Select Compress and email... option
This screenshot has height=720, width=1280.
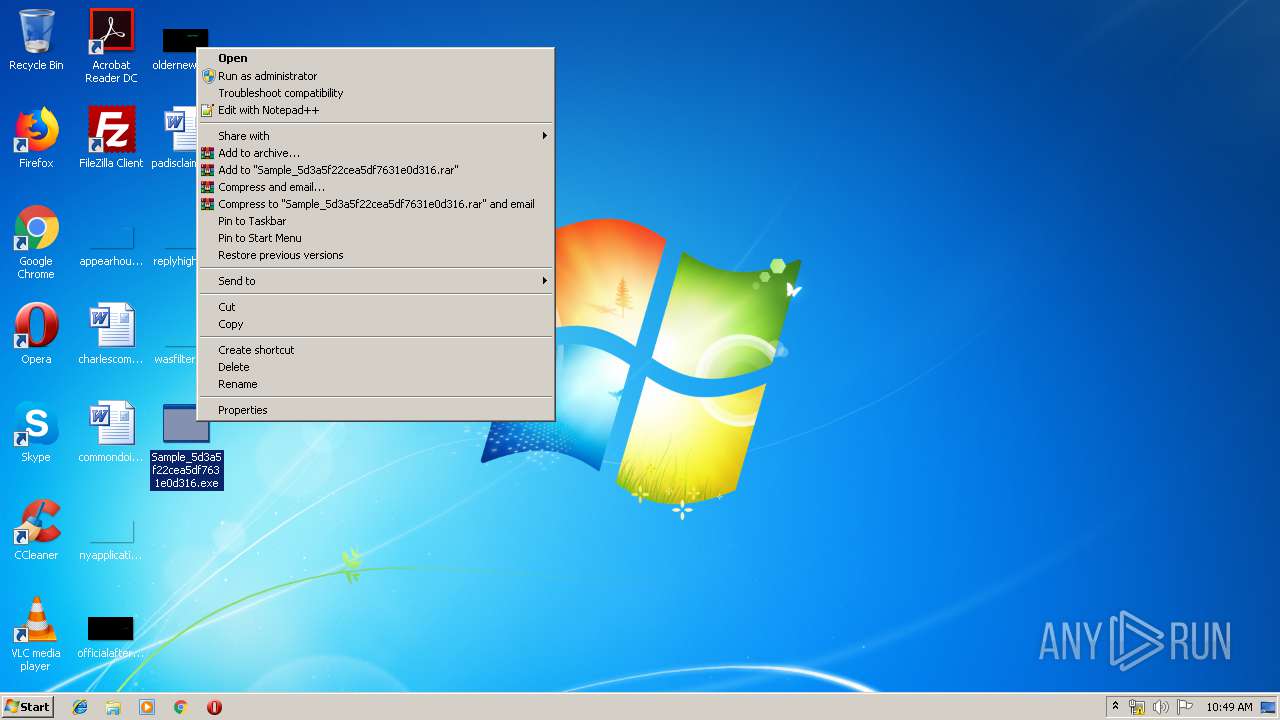point(376,187)
